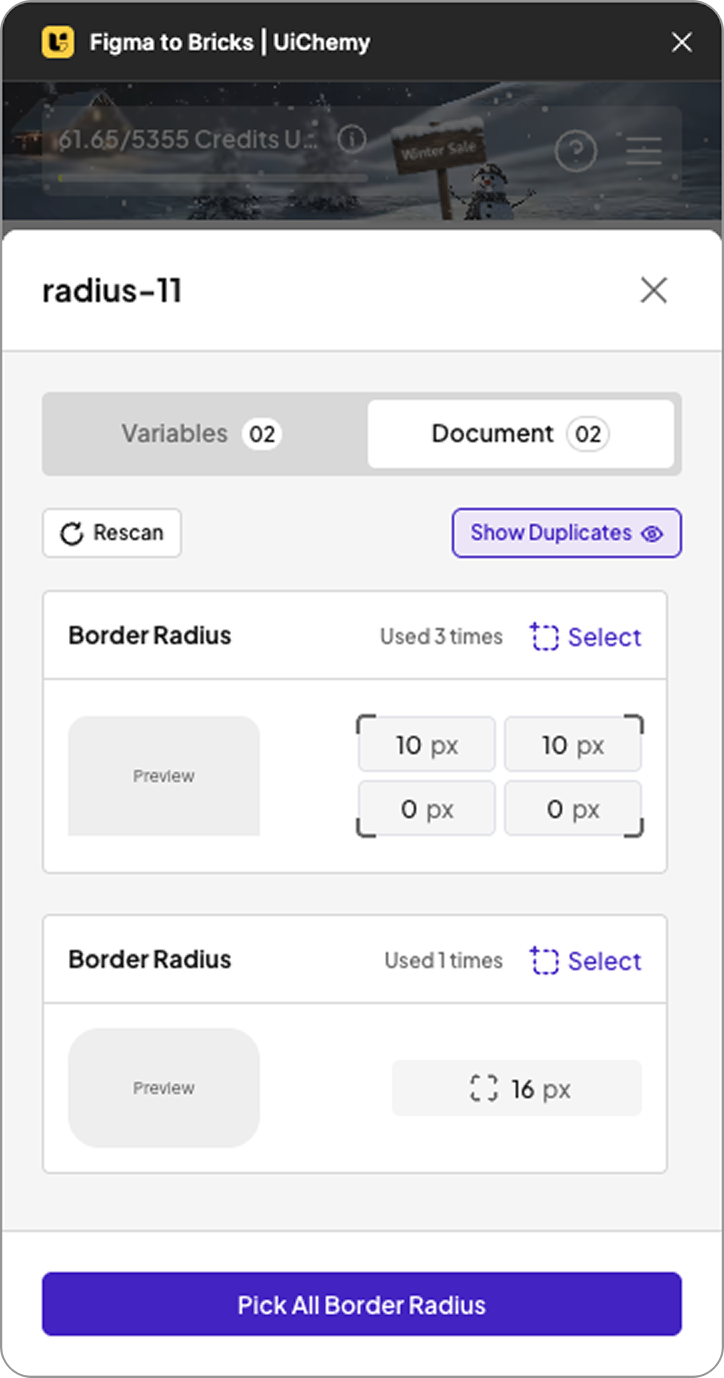The width and height of the screenshot is (724, 1378).
Task: Toggle Show Duplicates visibility
Action: [x=566, y=533]
